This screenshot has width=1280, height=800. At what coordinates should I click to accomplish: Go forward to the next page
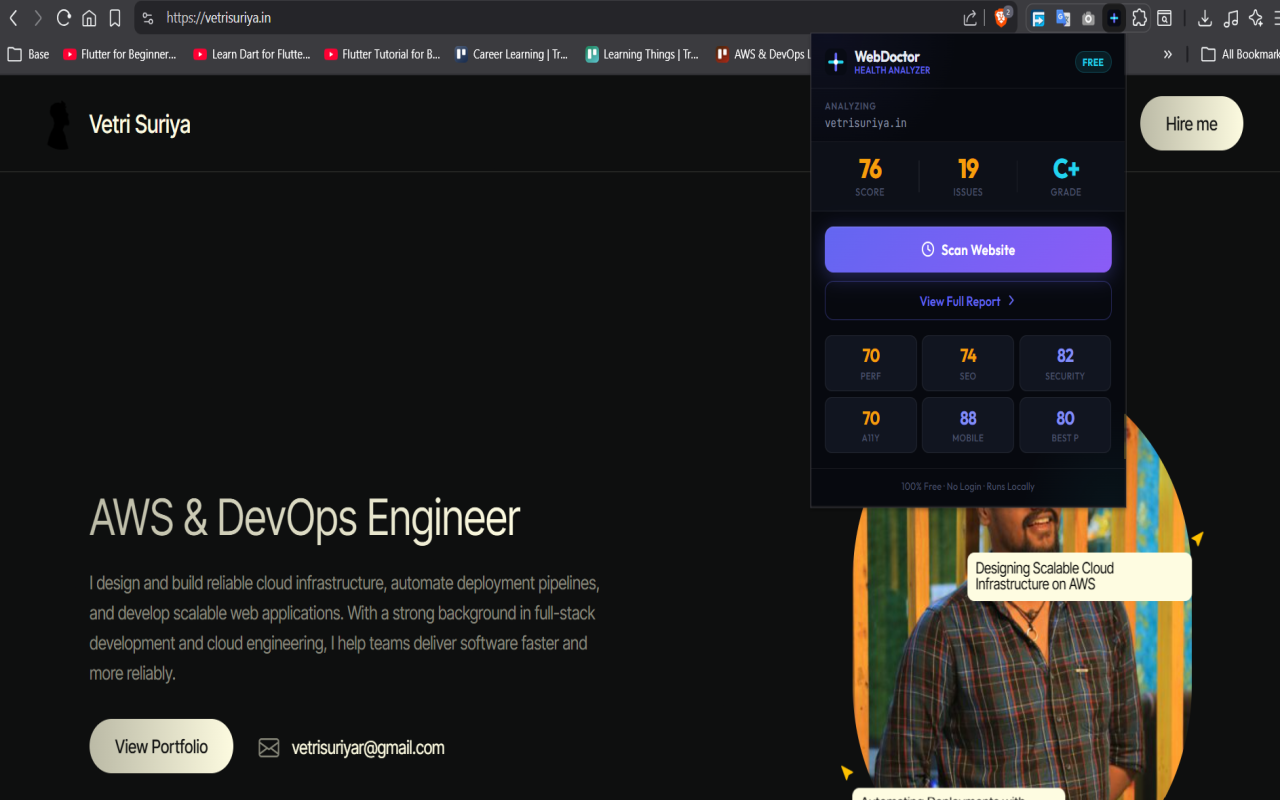tap(38, 18)
